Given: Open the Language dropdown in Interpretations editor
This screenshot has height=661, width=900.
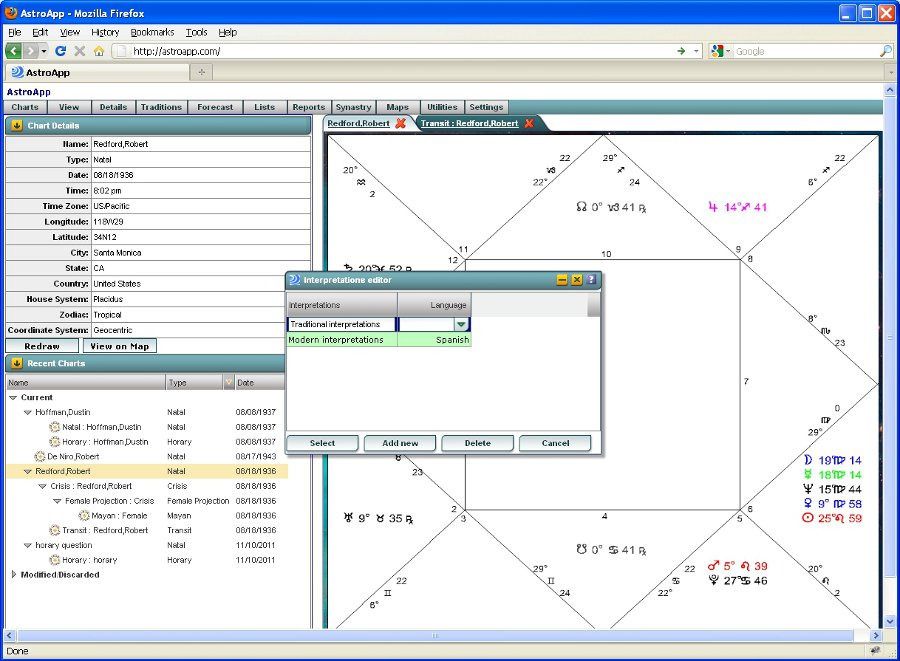Looking at the screenshot, I should tap(461, 324).
